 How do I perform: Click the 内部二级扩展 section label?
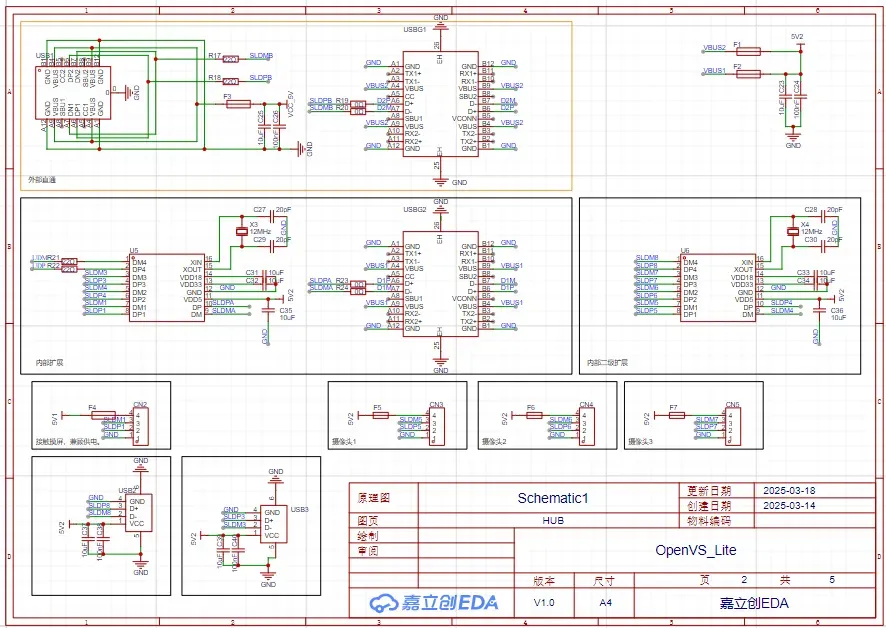(x=607, y=362)
